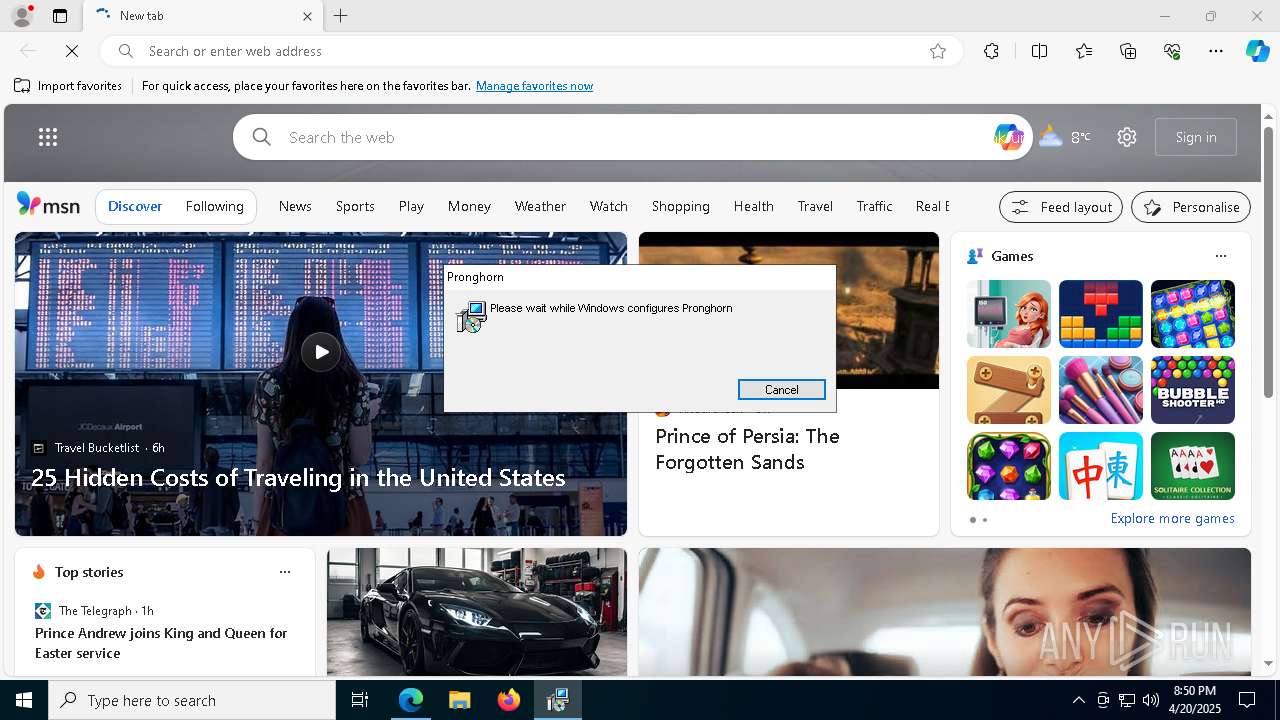
Task: Open the Watch menu item
Action: 608,206
